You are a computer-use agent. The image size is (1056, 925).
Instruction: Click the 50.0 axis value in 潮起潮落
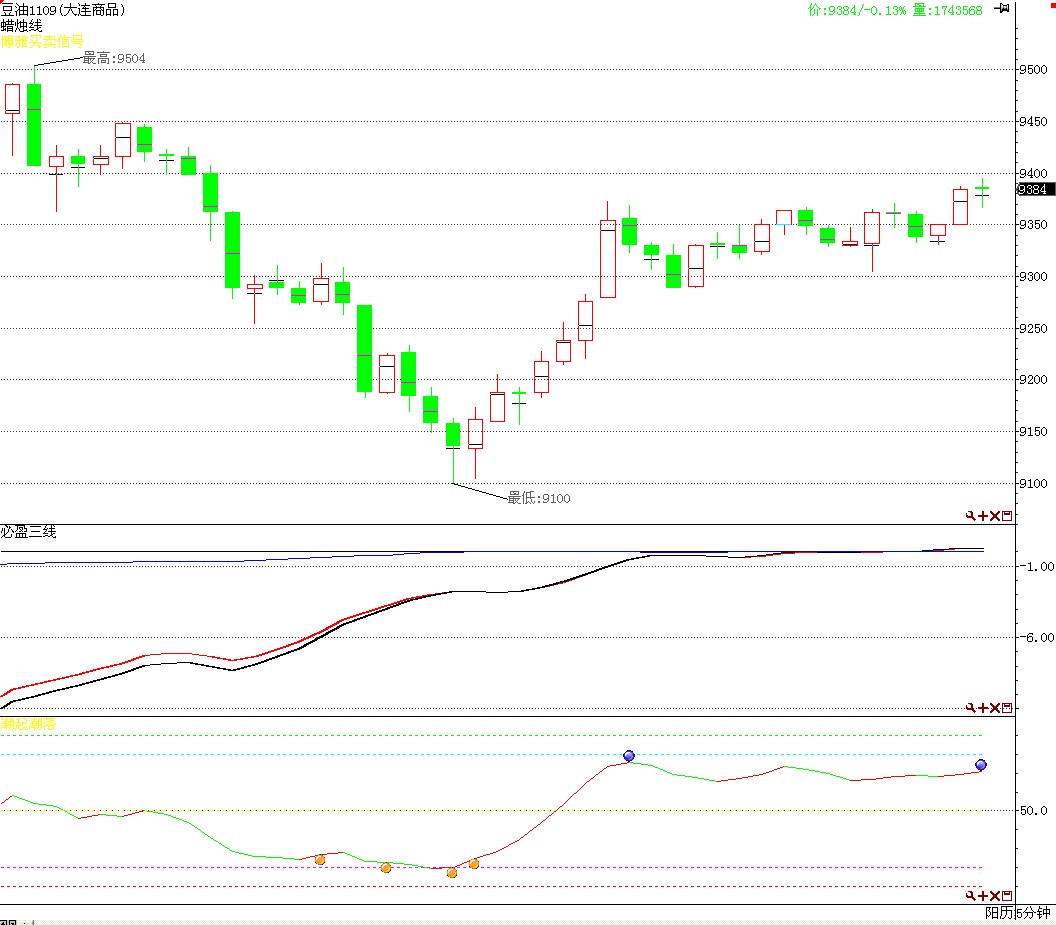1034,810
